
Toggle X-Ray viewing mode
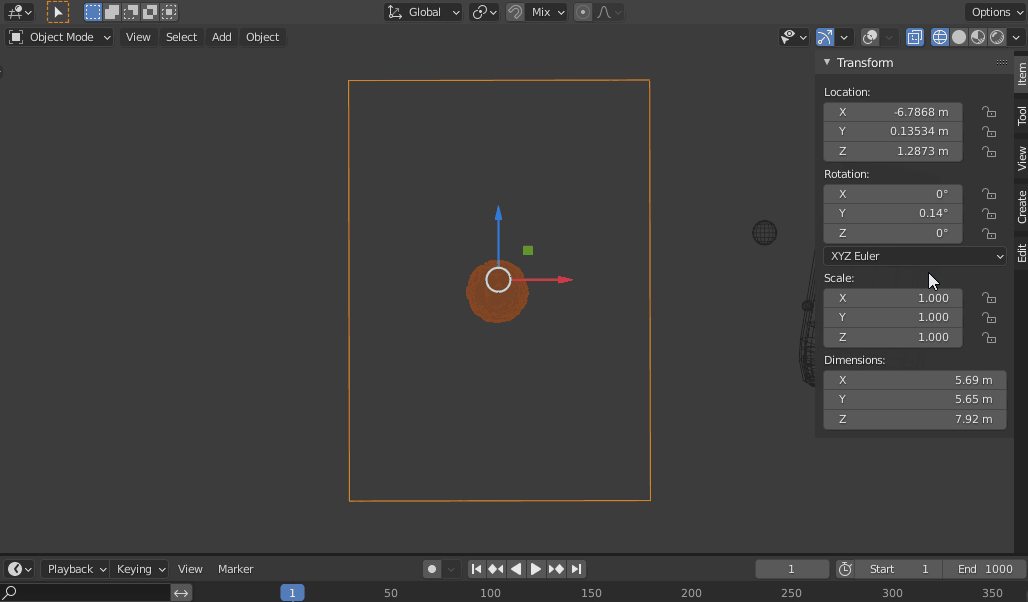coord(915,37)
